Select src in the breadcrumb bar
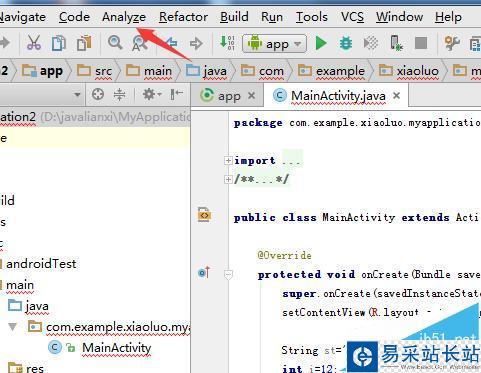 coord(95,71)
